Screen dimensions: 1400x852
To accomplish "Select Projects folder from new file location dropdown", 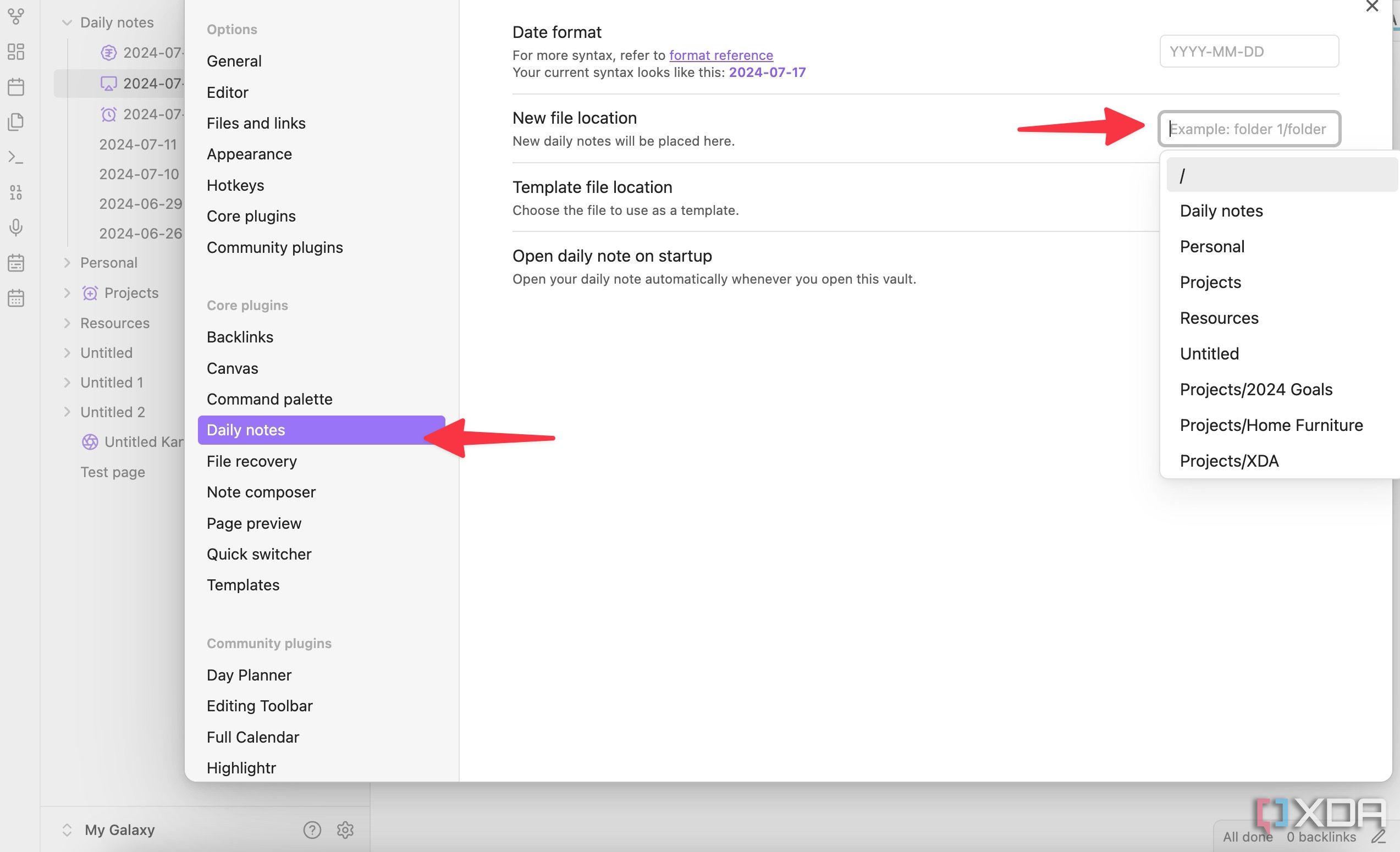I will pos(1210,281).
